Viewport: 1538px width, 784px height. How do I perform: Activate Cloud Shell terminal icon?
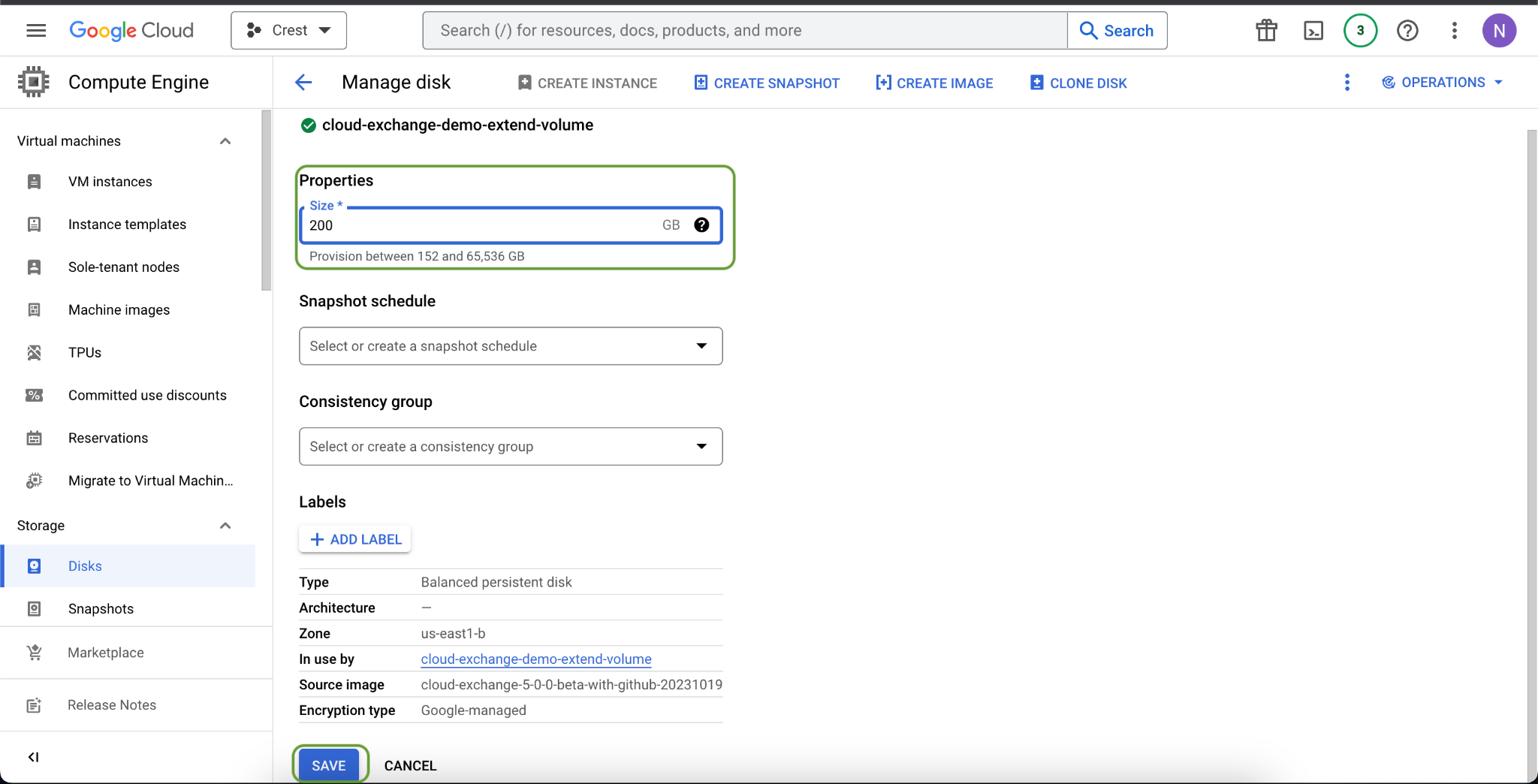pyautogui.click(x=1313, y=30)
